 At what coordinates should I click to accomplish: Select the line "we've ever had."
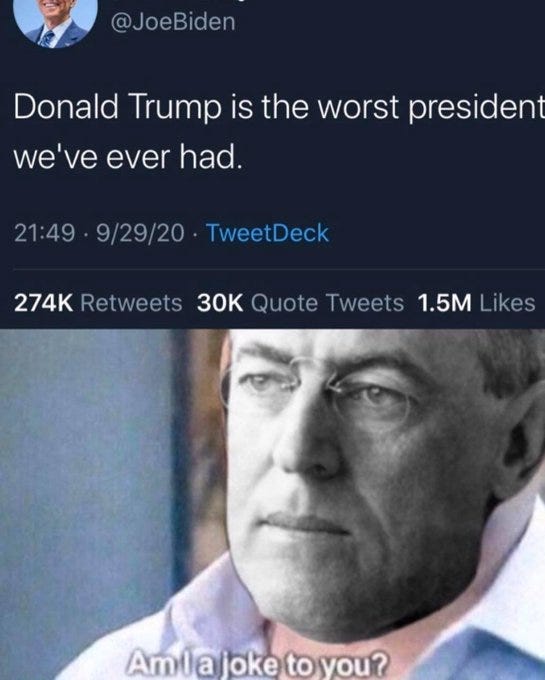pyautogui.click(x=127, y=157)
